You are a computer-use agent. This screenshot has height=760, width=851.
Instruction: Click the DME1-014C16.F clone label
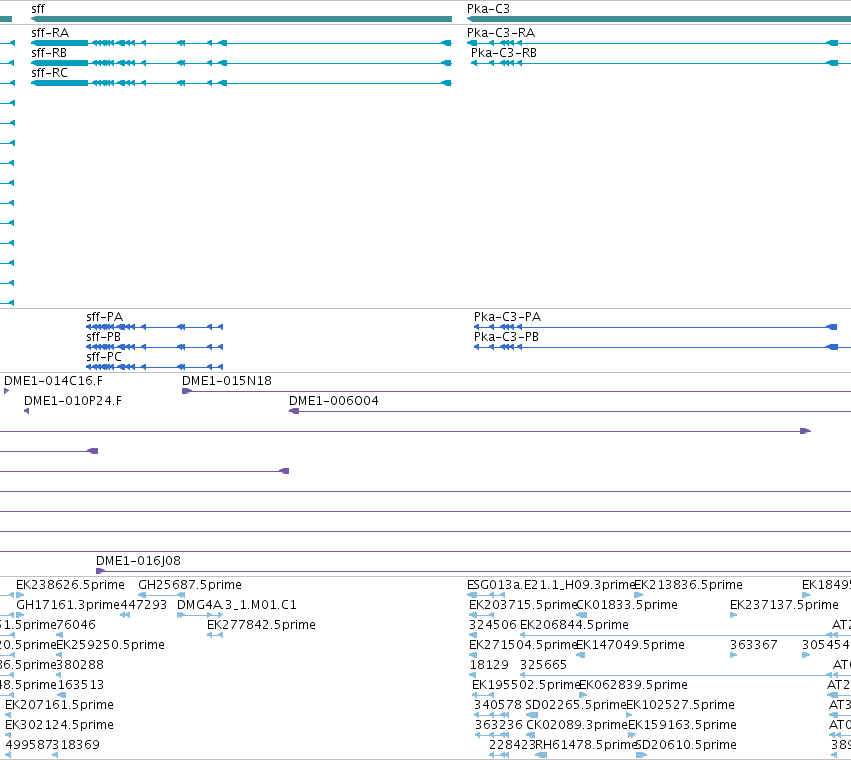(x=54, y=381)
